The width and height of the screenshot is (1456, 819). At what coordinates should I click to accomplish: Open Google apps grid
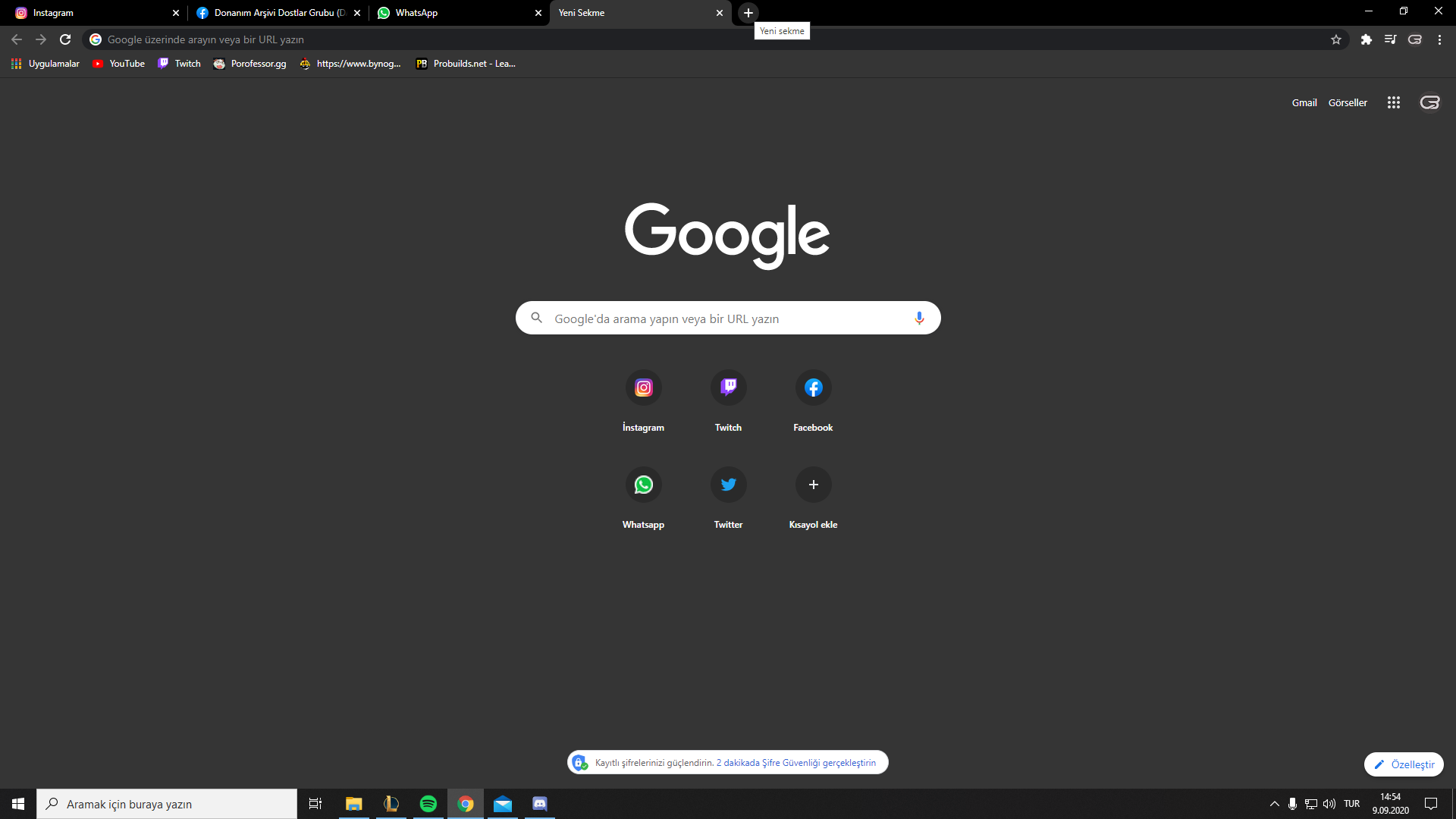1394,102
